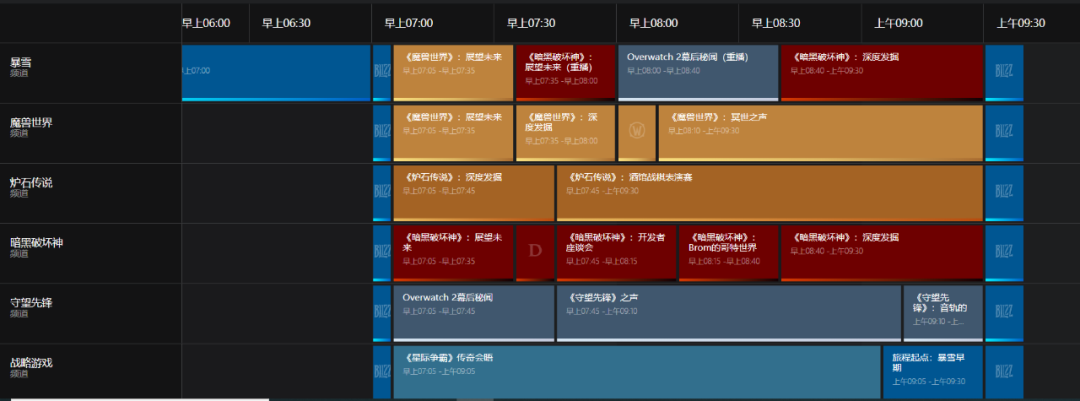Click BLIZZ block ending the 守望先锋 channel row
The width and height of the screenshot is (1080, 401).
1004,313
